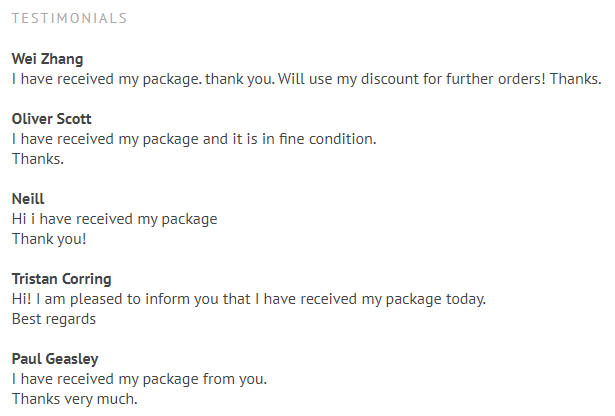Select the name Oliver Scott
This screenshot has width=615, height=416.
[51, 119]
